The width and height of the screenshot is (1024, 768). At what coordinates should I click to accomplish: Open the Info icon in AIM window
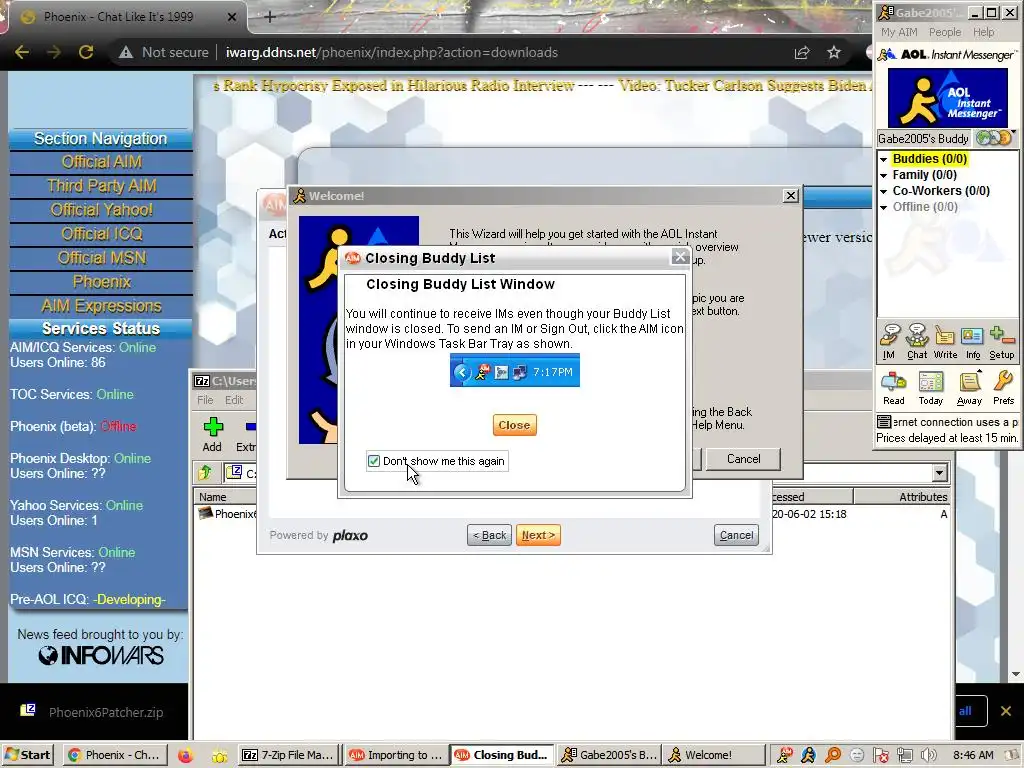point(972,341)
